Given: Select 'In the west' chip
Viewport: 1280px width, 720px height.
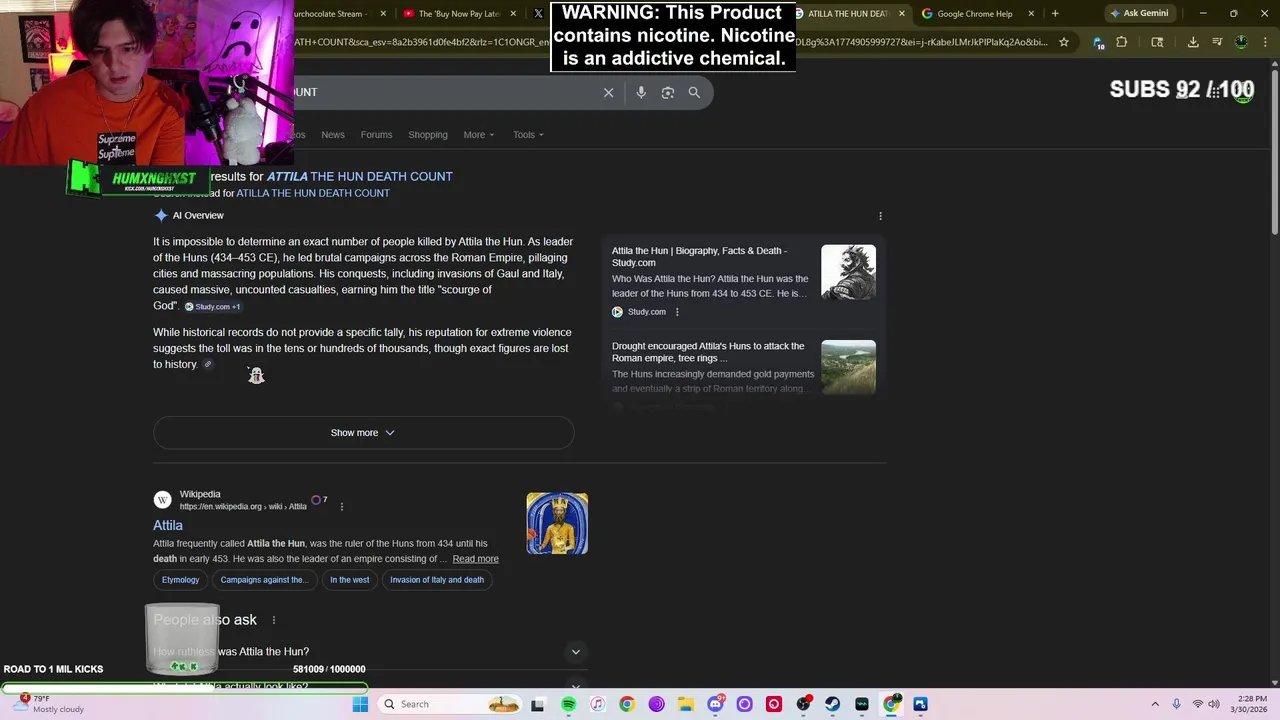Looking at the screenshot, I should 350,580.
